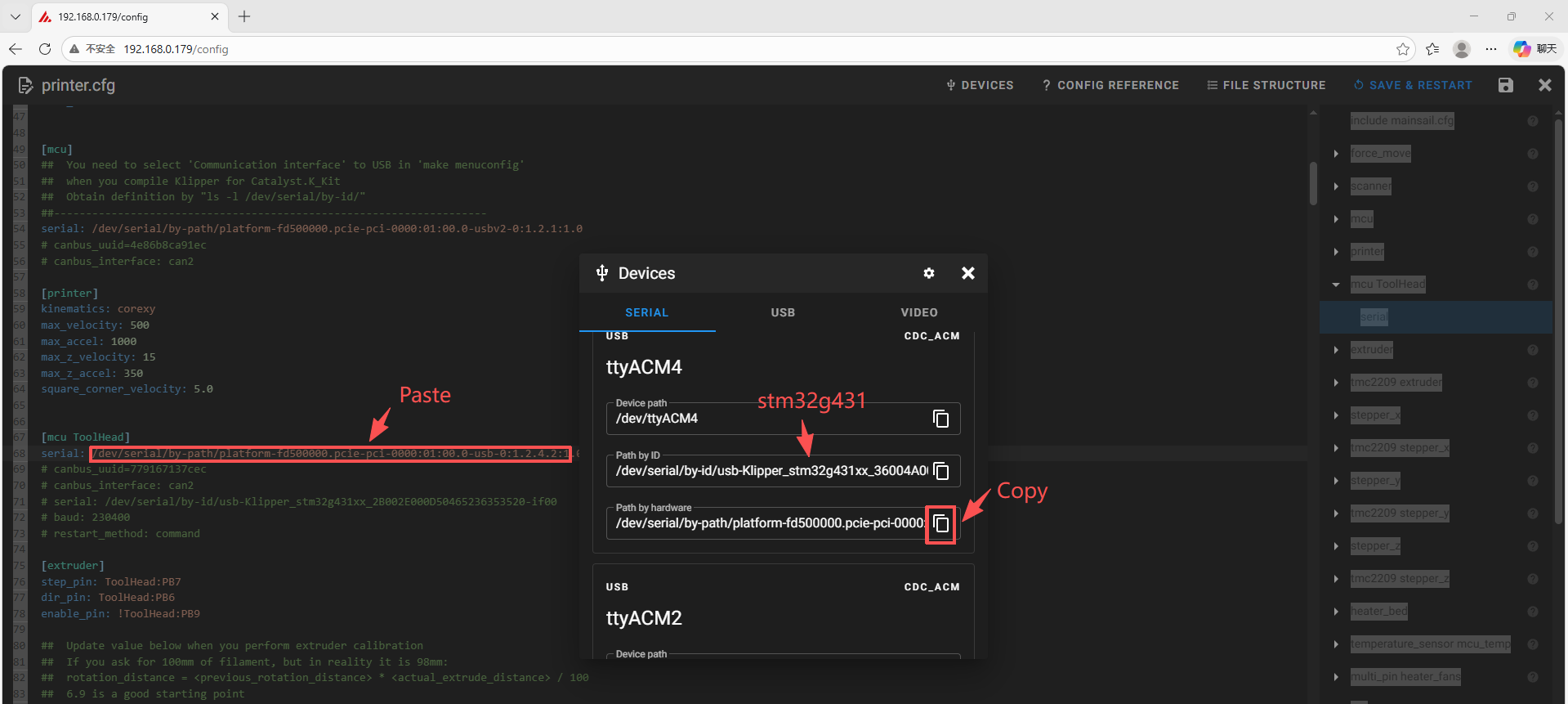The width and height of the screenshot is (1568, 704).
Task: Expand the extruder section in tree
Action: pyautogui.click(x=1336, y=350)
